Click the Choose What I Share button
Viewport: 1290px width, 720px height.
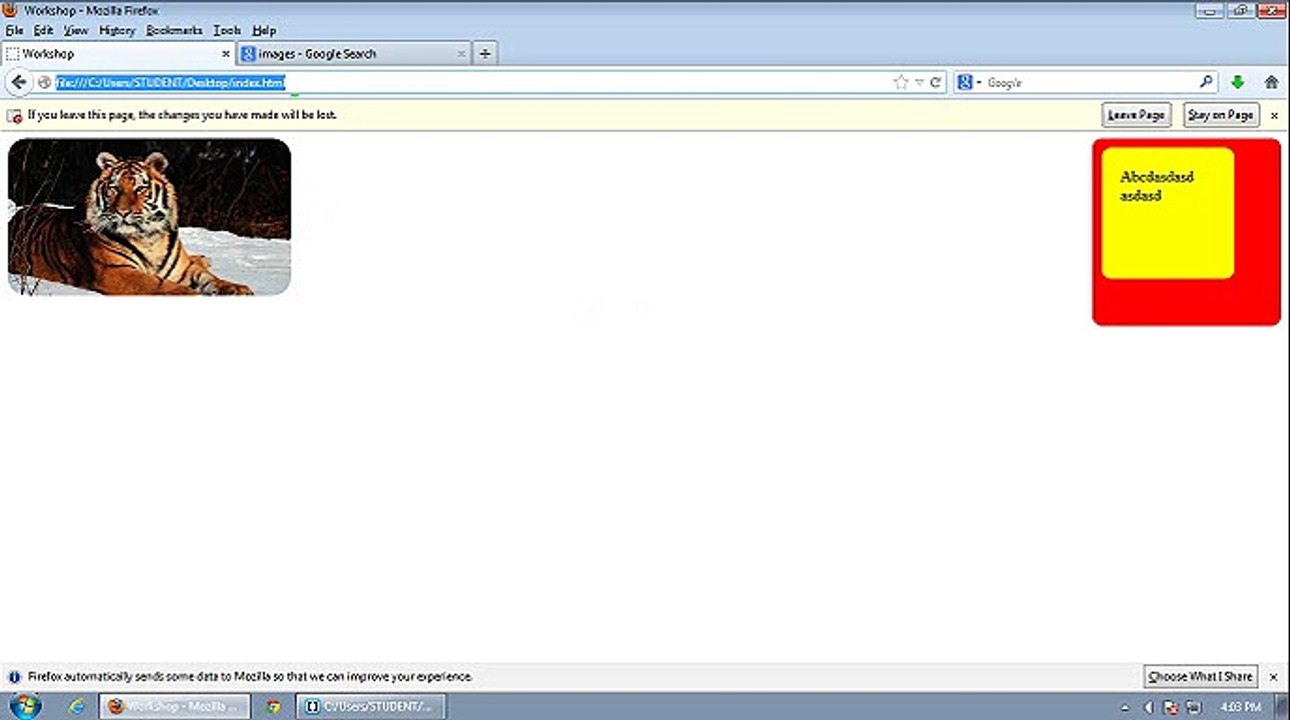(x=1200, y=677)
